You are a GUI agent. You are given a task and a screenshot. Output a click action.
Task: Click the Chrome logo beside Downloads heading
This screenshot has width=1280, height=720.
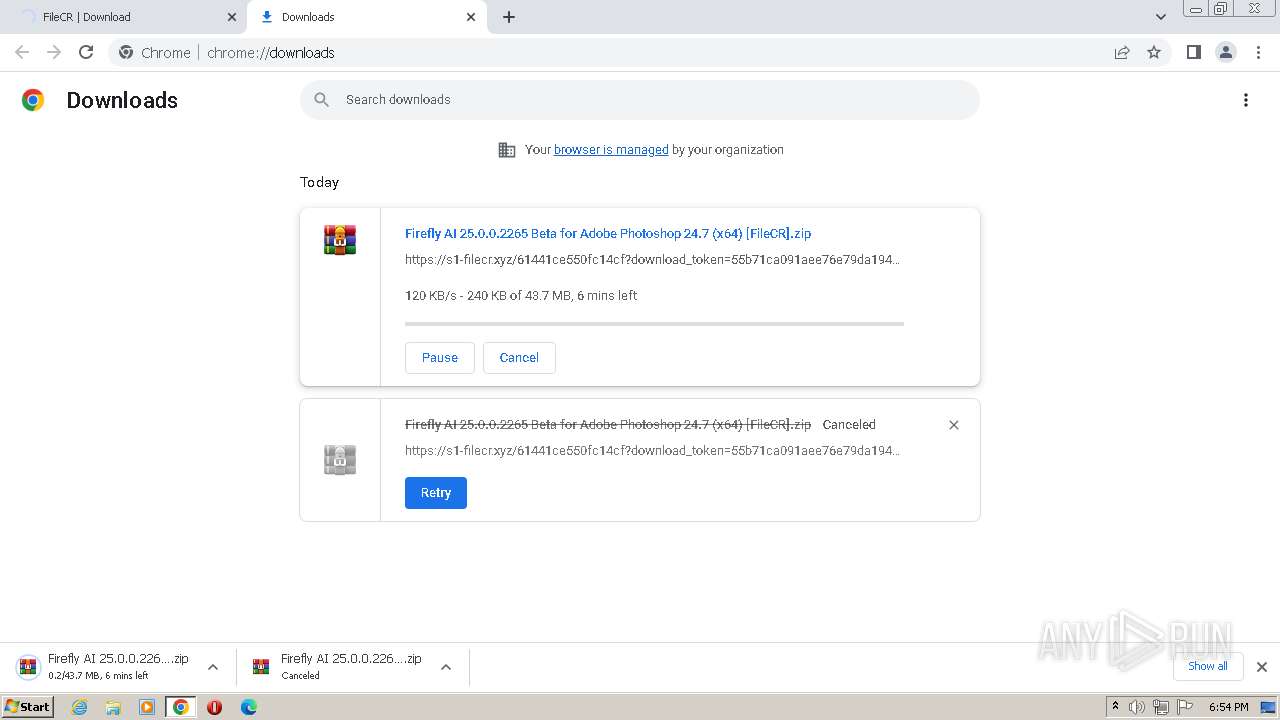point(33,100)
